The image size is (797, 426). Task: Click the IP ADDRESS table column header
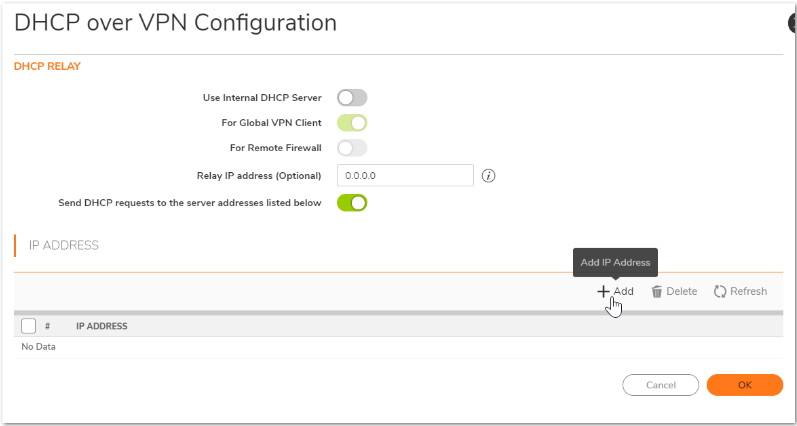pyautogui.click(x=101, y=326)
